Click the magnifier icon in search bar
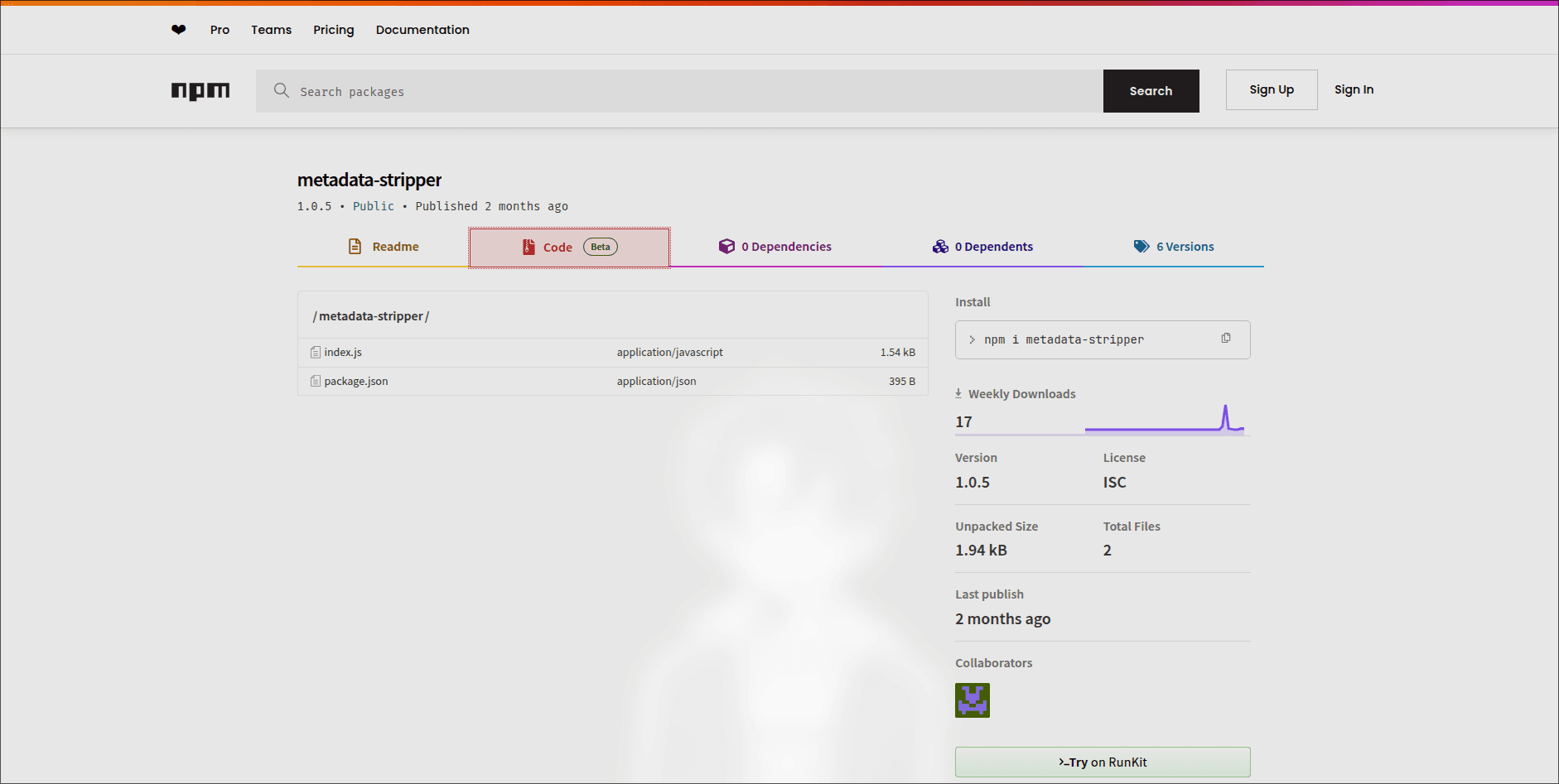The image size is (1559, 784). [282, 90]
